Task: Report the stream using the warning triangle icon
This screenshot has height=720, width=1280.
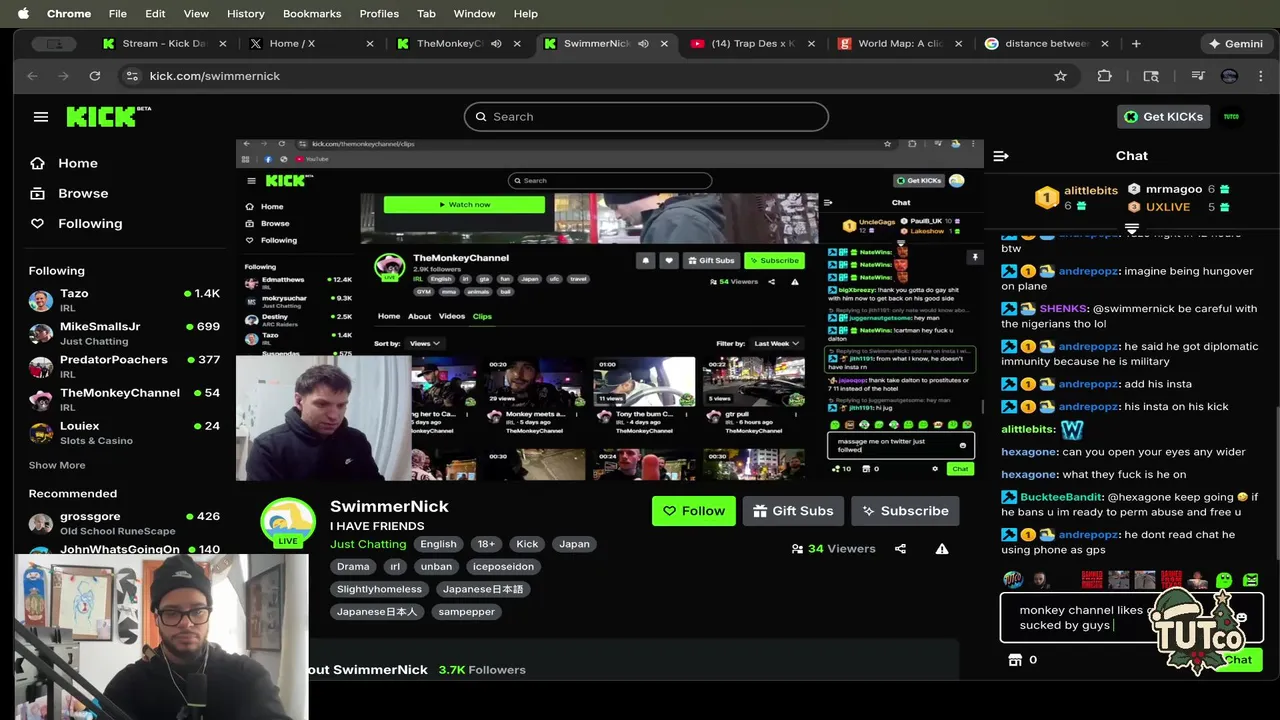Action: point(942,549)
